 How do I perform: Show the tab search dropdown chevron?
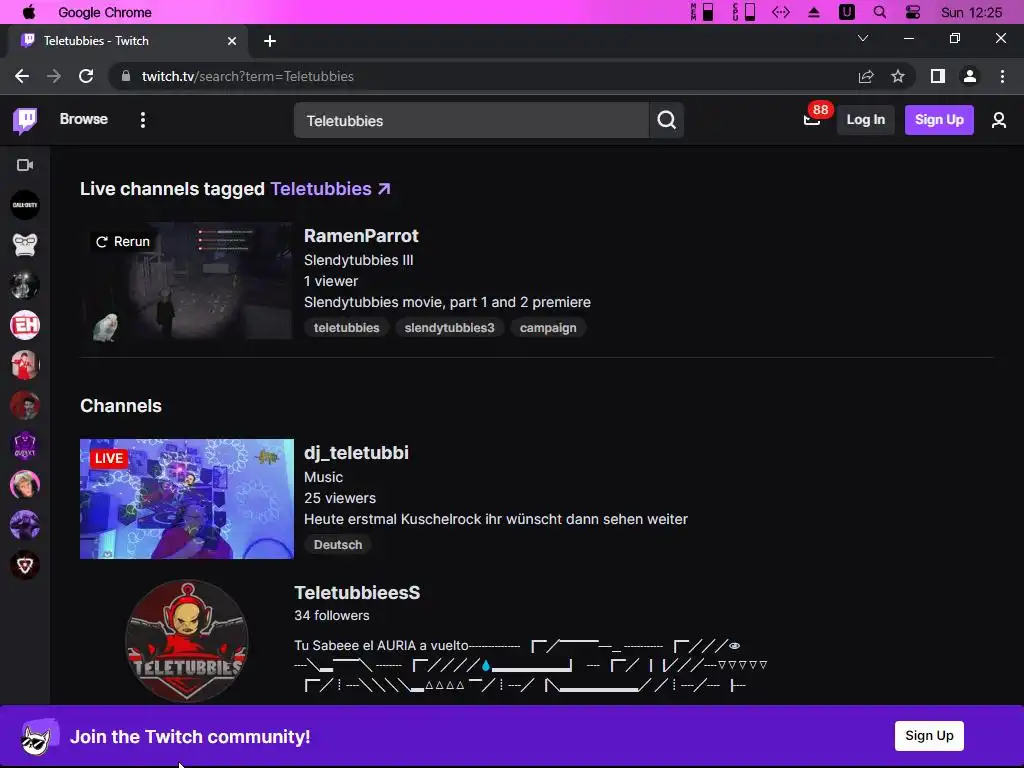(863, 39)
